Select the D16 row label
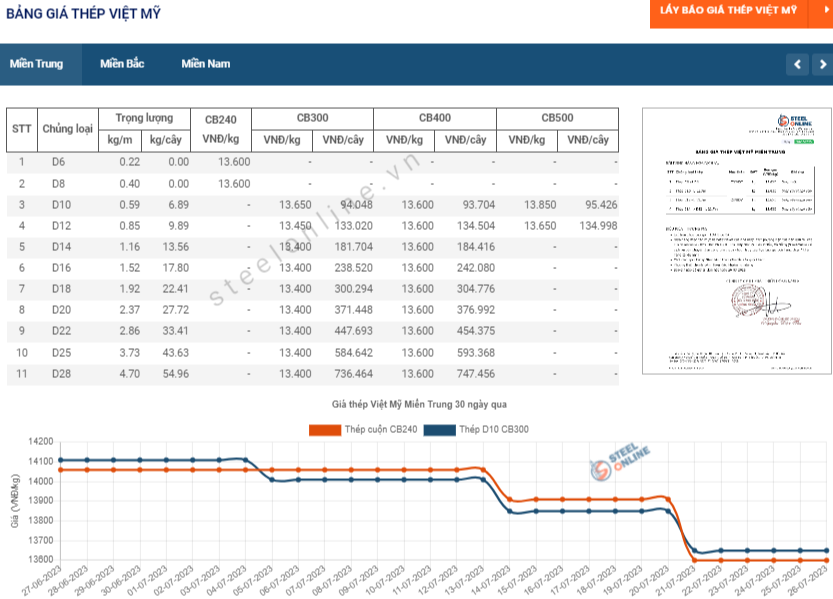The height and width of the screenshot is (599, 833). 61,268
